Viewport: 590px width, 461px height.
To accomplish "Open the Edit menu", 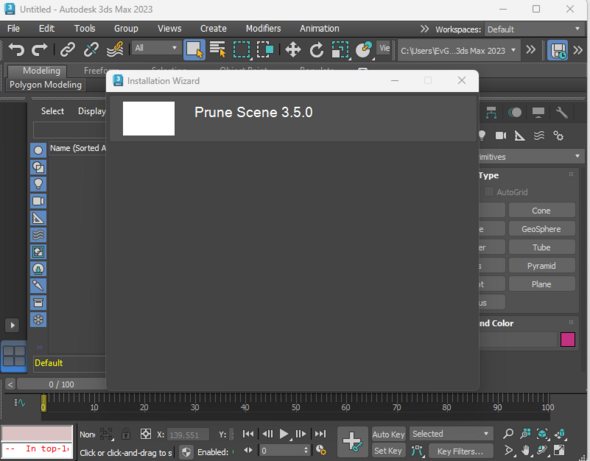I will 47,29.
